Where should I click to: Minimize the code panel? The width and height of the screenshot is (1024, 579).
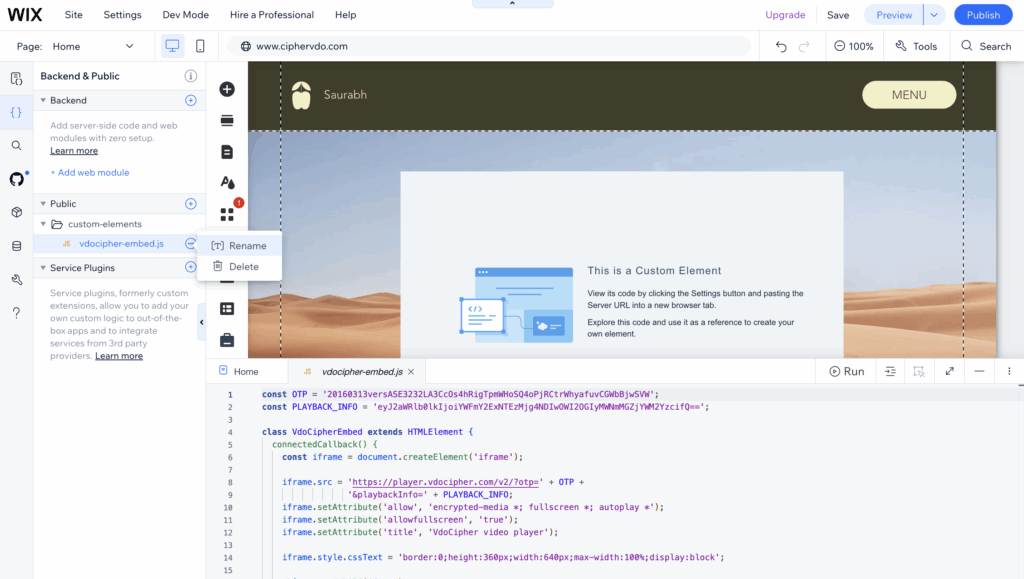pos(979,371)
